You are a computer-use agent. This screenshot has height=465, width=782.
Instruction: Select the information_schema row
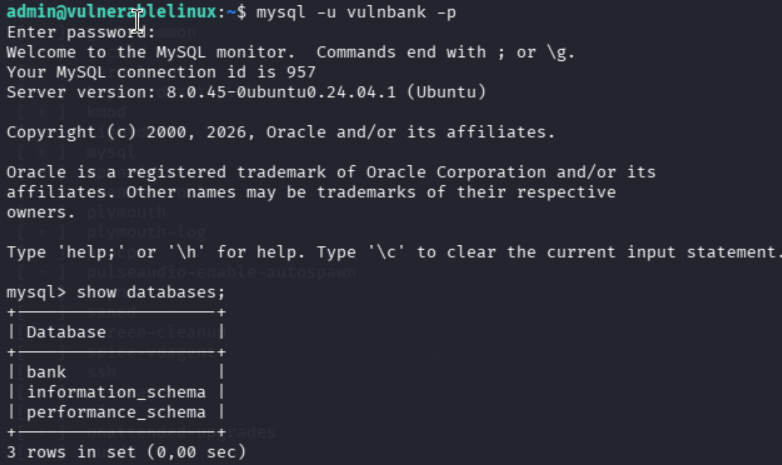(x=116, y=392)
